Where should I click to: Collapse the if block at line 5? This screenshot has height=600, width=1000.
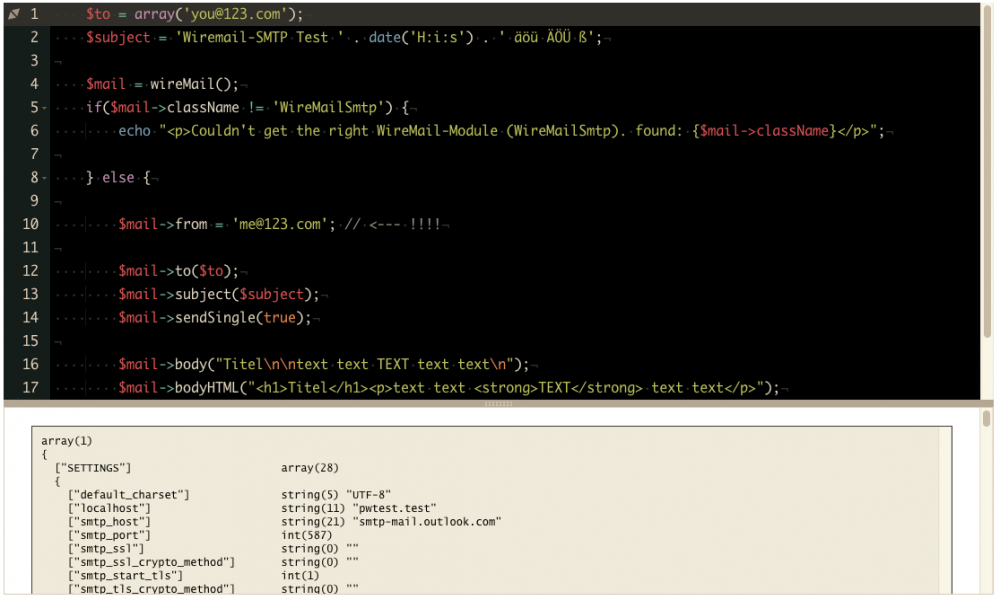[44, 107]
